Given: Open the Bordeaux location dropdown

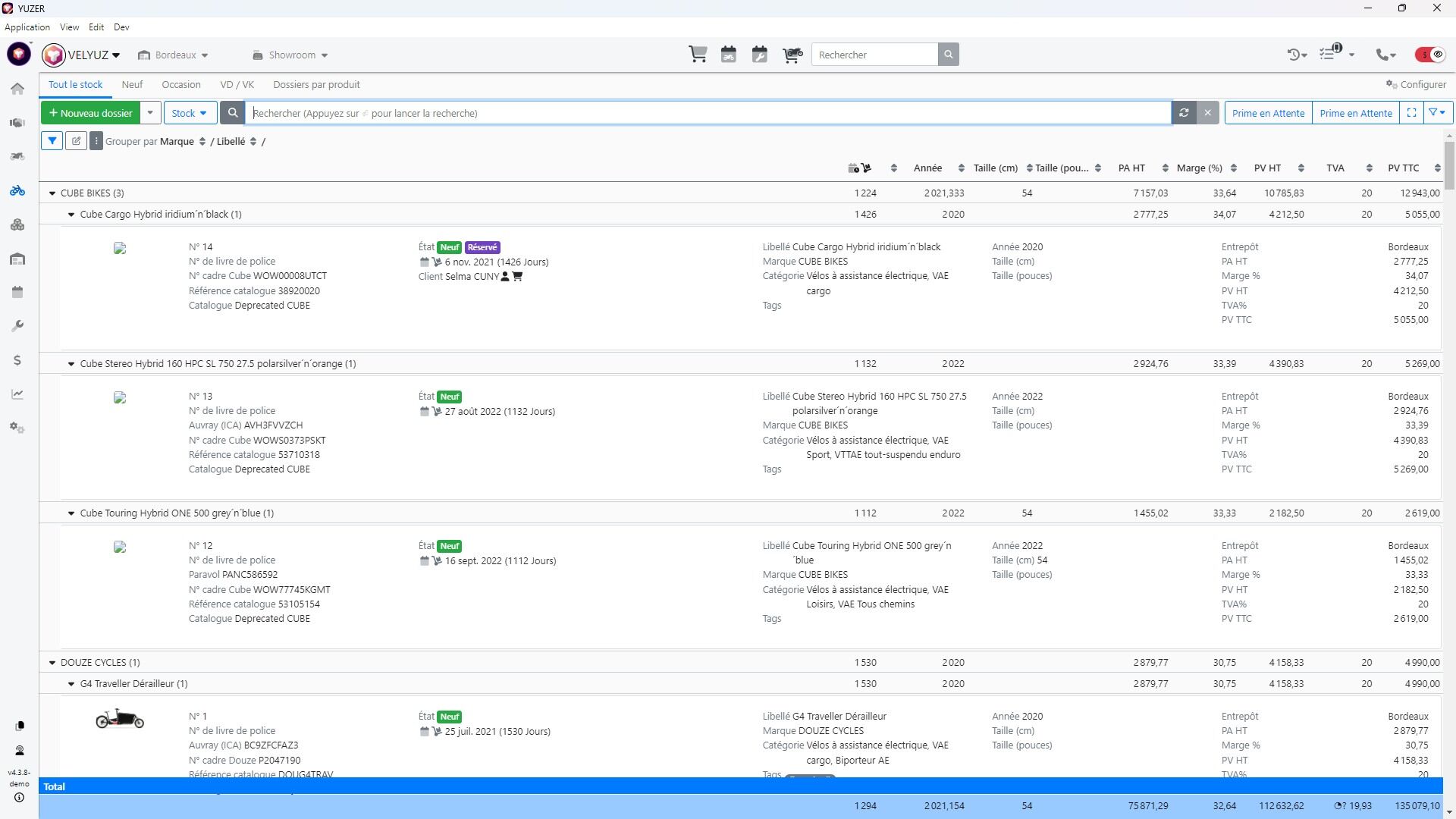Looking at the screenshot, I should (174, 55).
